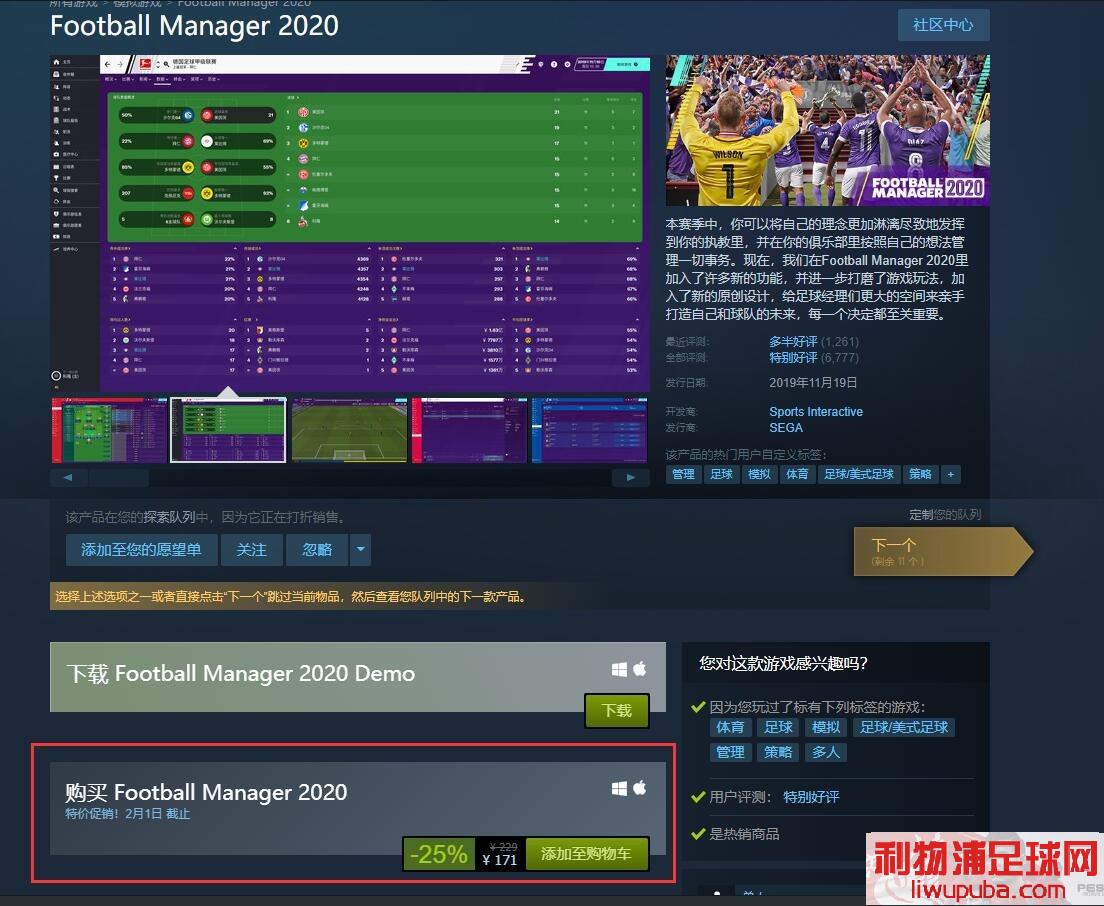Click the ¥ 171 discounted price
1104x906 pixels.
[x=500, y=860]
